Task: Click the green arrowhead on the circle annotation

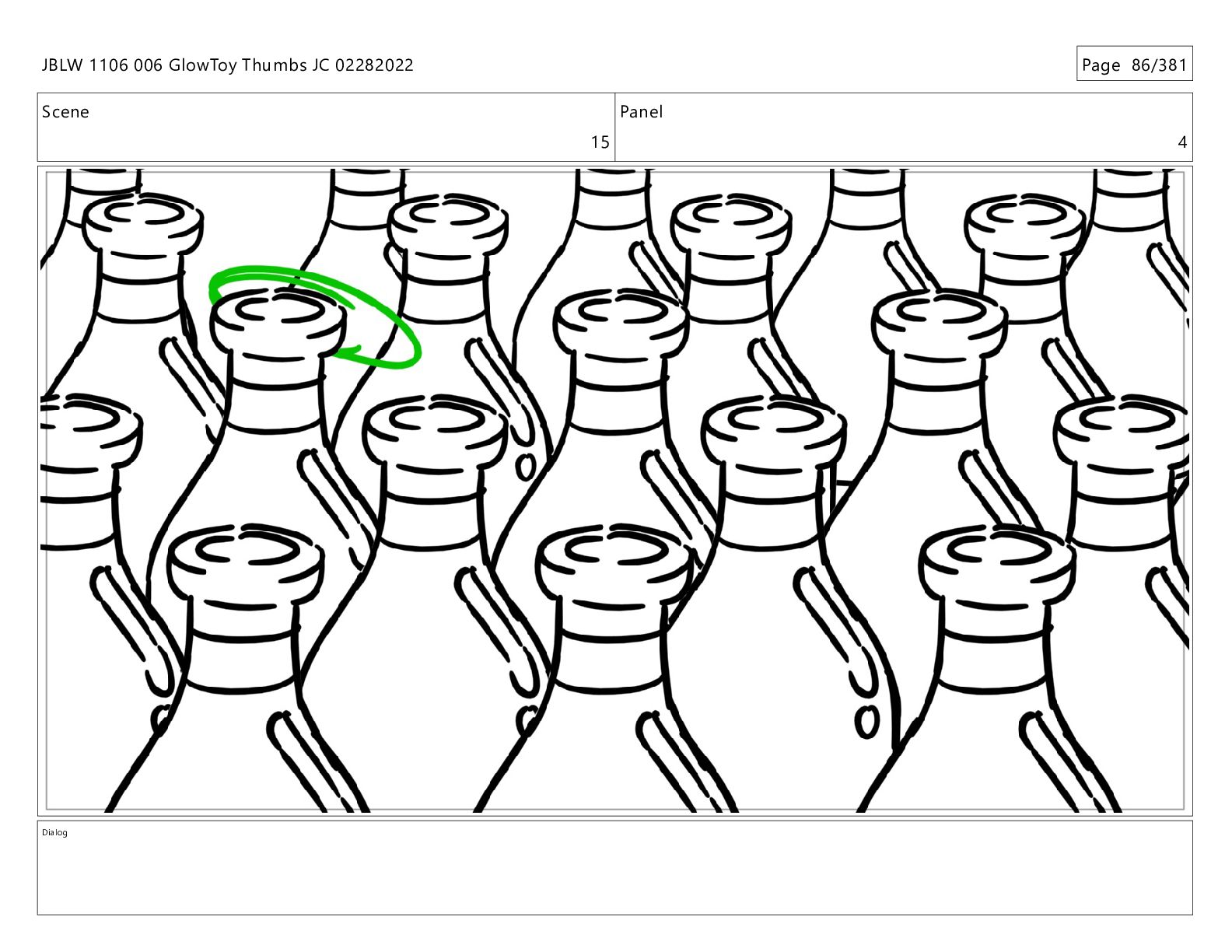Action: pyautogui.click(x=350, y=353)
